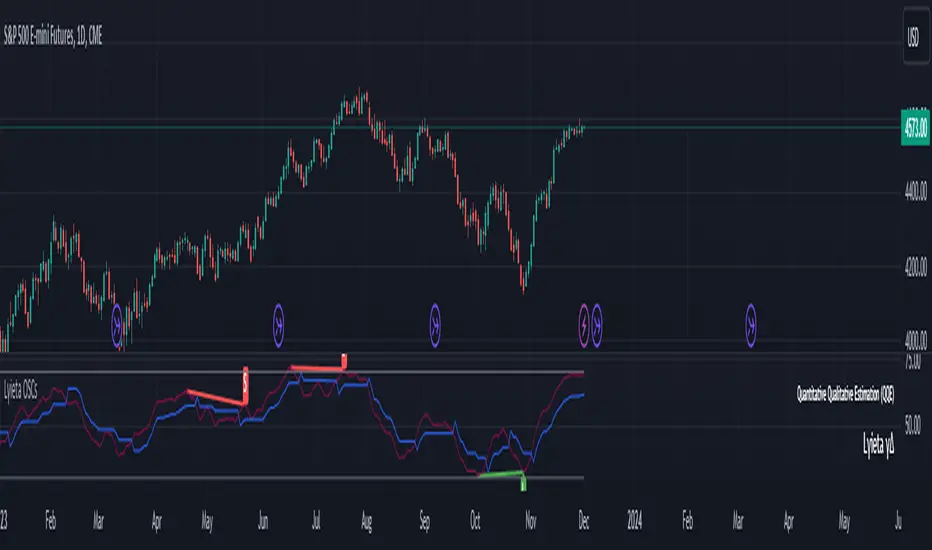Screen dimensions: 932x550
Task: Click the 2024 time axis label
Action: pos(634,521)
